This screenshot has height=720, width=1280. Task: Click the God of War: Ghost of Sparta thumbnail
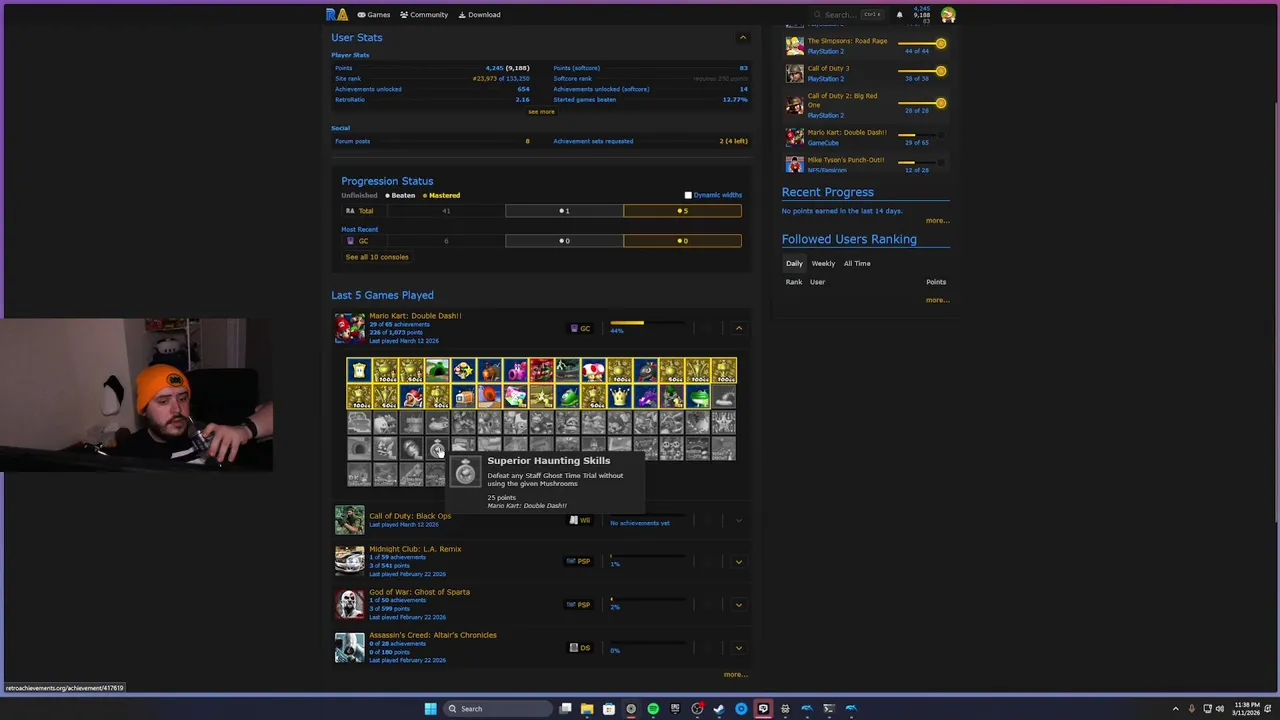coord(349,604)
